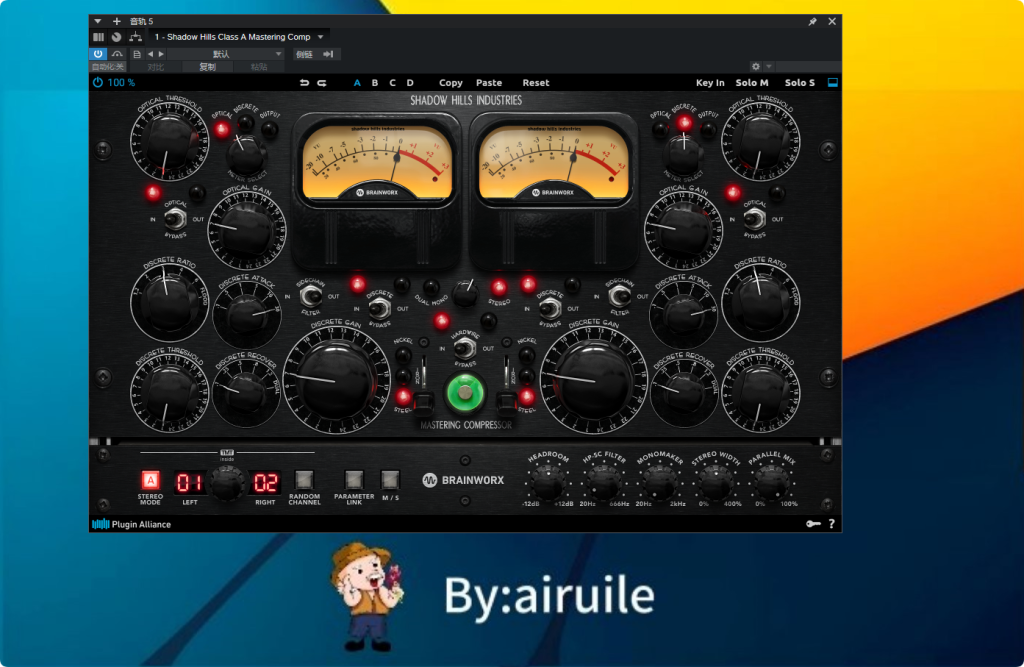Flip the left Discrete Bypass switch
This screenshot has width=1024, height=667.
tap(379, 308)
